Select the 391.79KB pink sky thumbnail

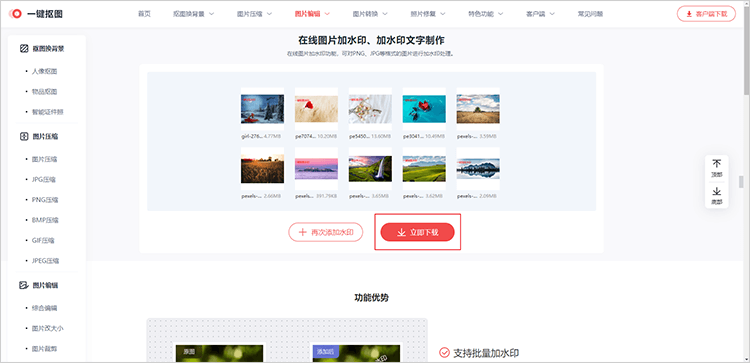click(x=316, y=169)
